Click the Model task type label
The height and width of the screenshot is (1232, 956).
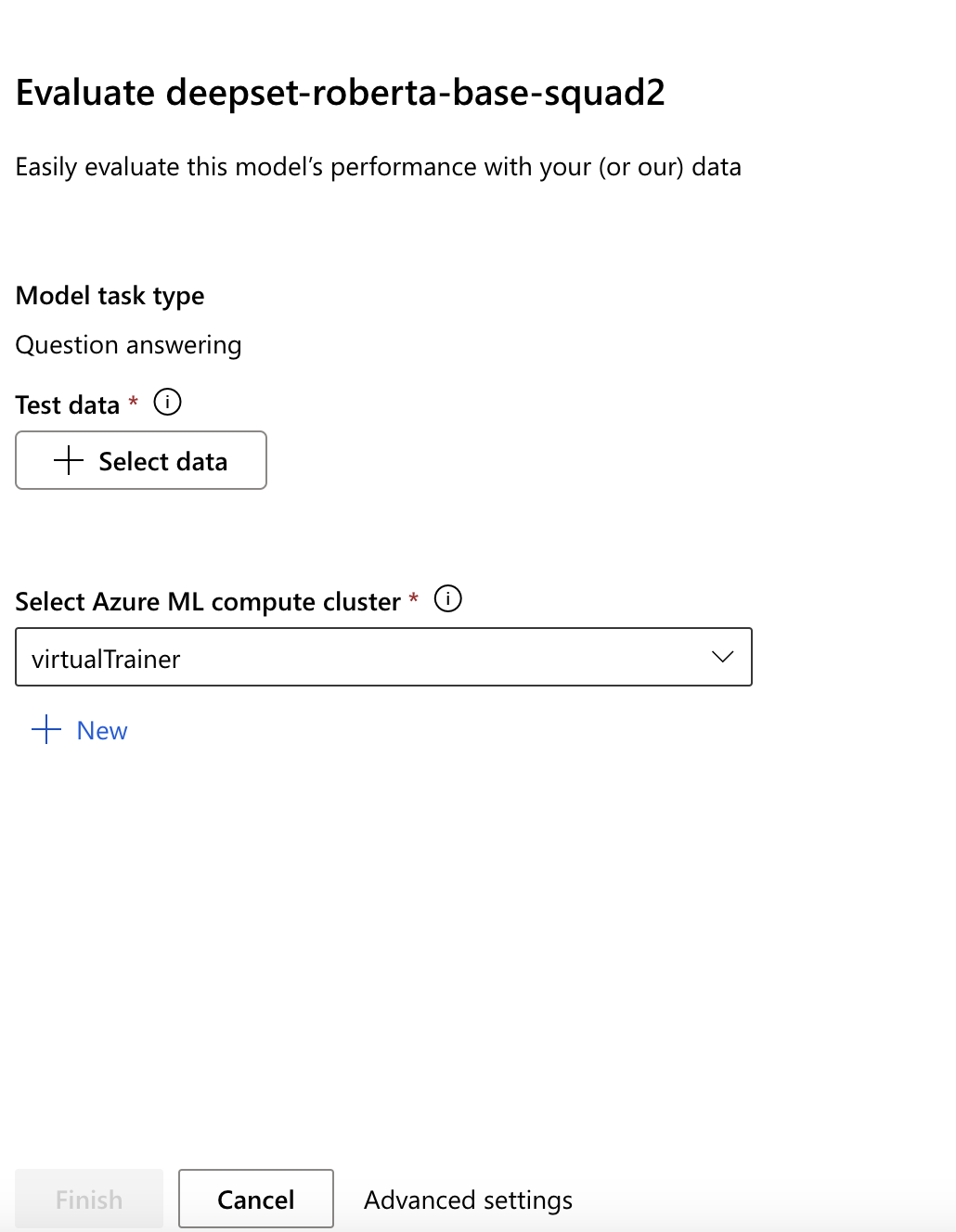pos(110,296)
